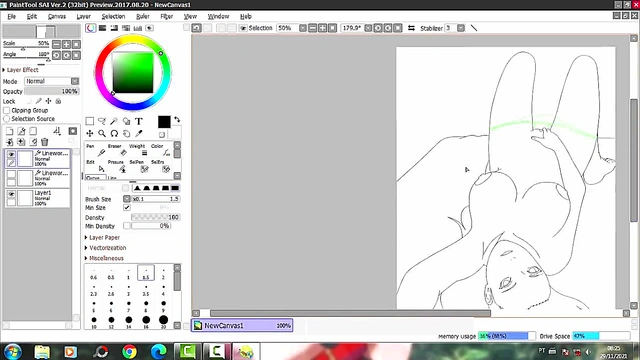The image size is (640, 360).
Task: Hide the Layer1 layer
Action: click(11, 194)
